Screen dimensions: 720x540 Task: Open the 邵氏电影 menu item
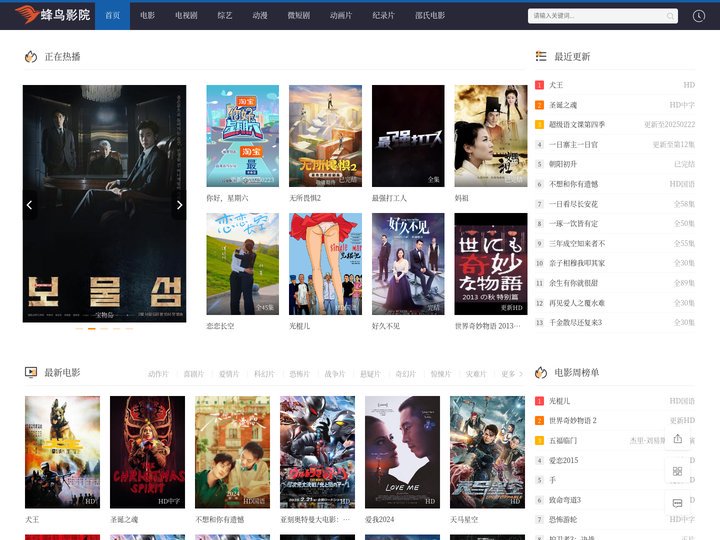(430, 16)
